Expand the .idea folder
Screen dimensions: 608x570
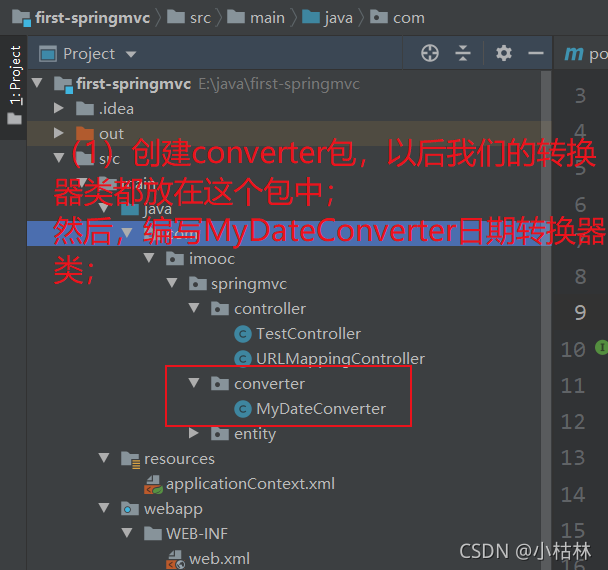(x=59, y=108)
